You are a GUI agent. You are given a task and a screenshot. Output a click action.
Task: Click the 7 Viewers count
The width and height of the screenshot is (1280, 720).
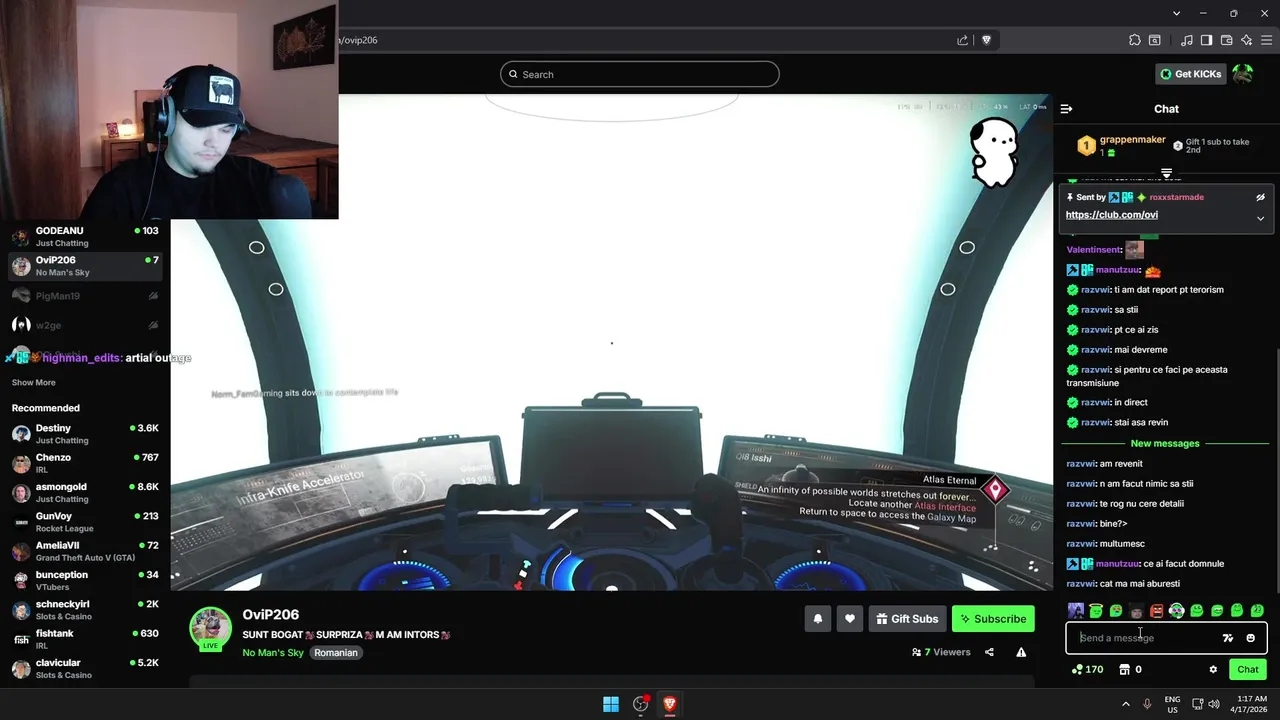tap(940, 652)
